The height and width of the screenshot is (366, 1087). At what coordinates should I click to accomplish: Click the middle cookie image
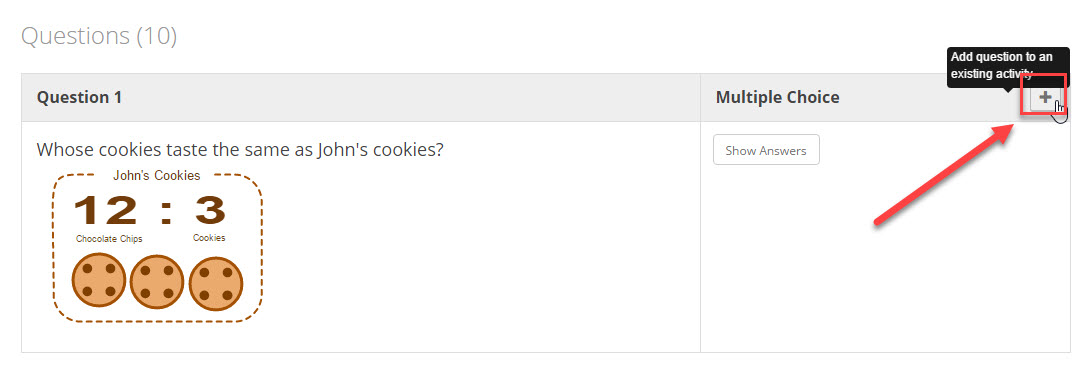157,283
